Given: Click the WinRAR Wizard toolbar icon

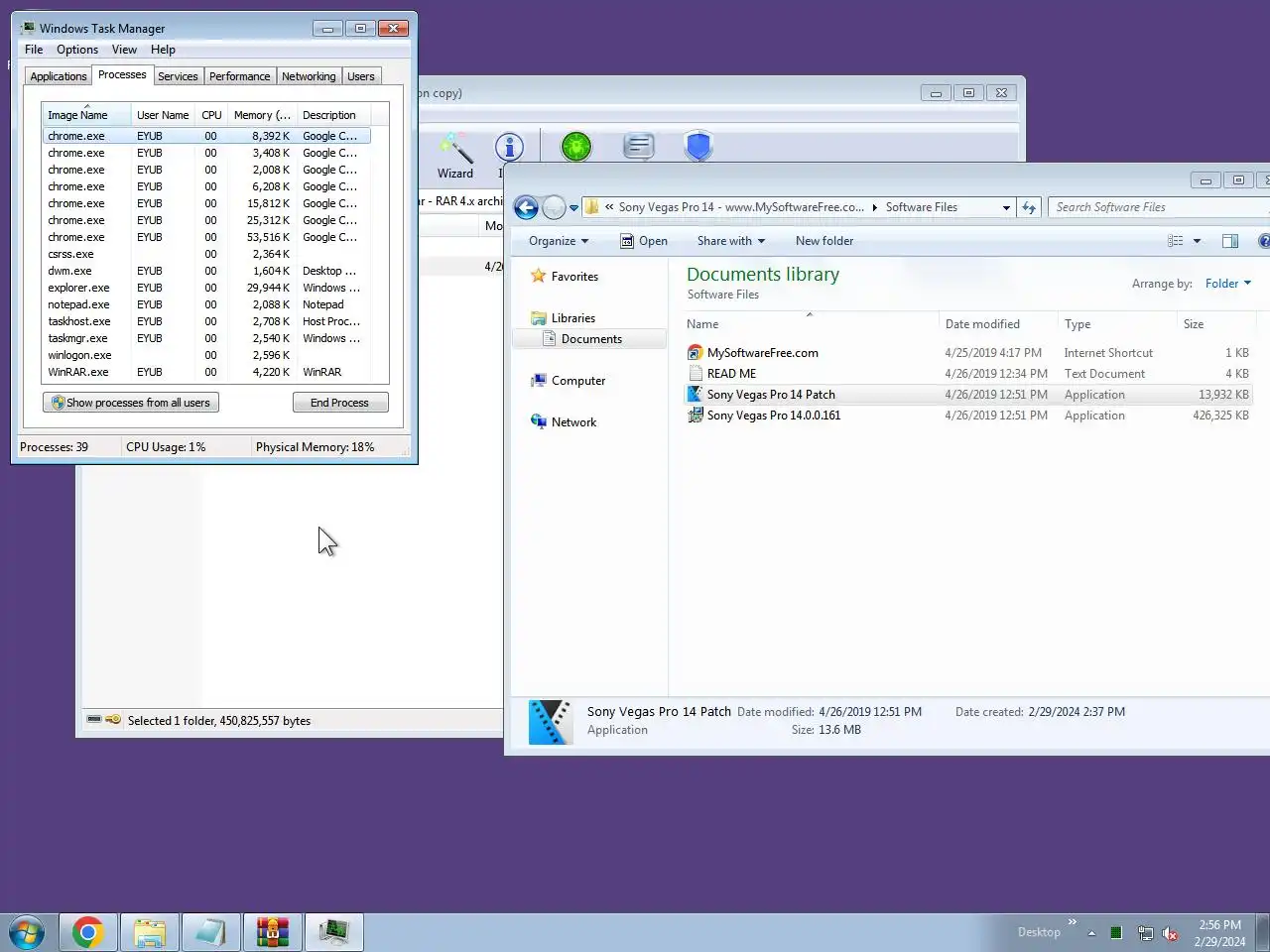Looking at the screenshot, I should pos(455,148).
